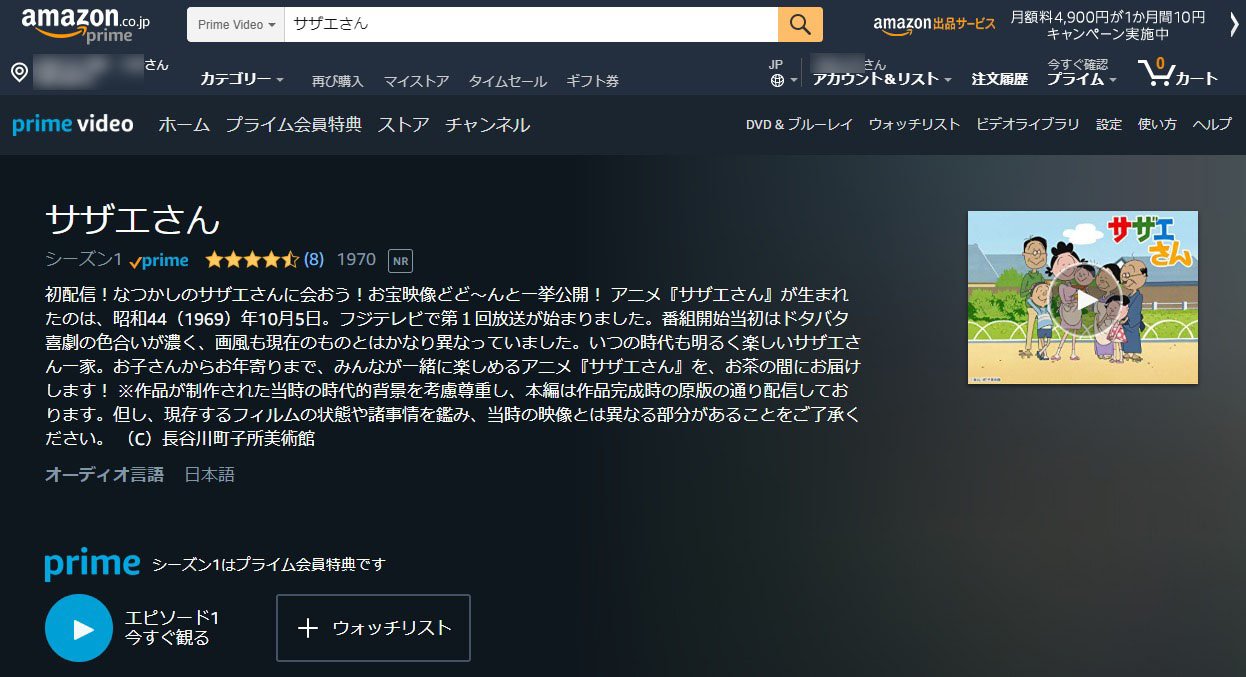Open 注文履歴
Image resolution: width=1246 pixels, height=677 pixels.
(x=1000, y=79)
